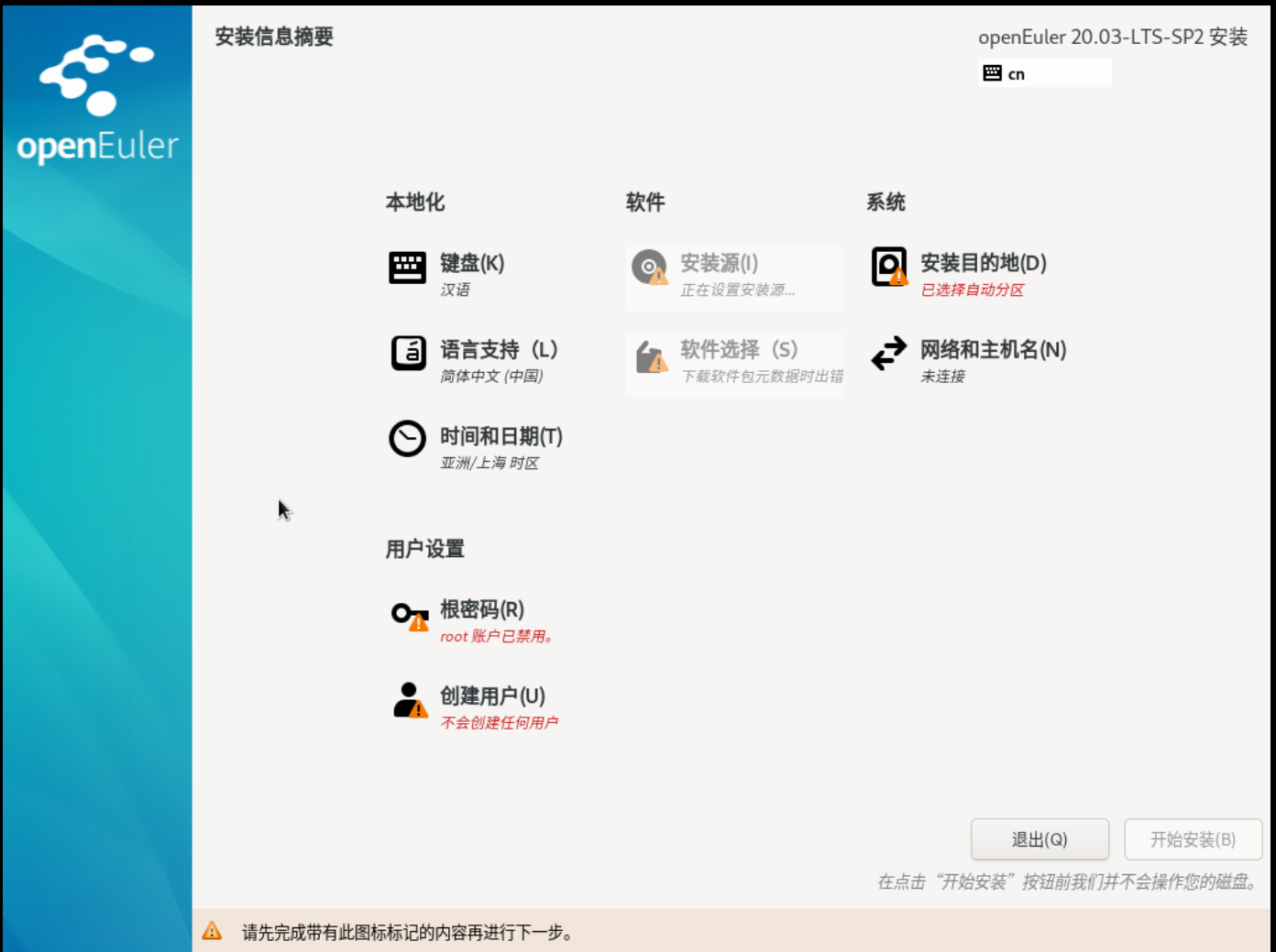Click the 汉语 keyboard status text
This screenshot has width=1276, height=952.
[456, 290]
